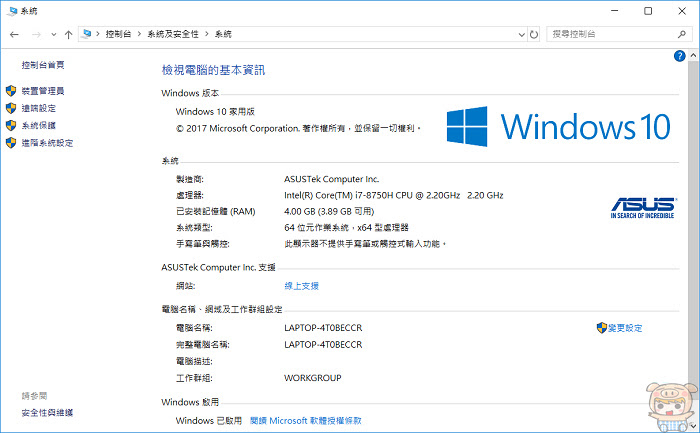The width and height of the screenshot is (700, 433).
Task: Open the 線上支援 website link
Action: pos(301,286)
